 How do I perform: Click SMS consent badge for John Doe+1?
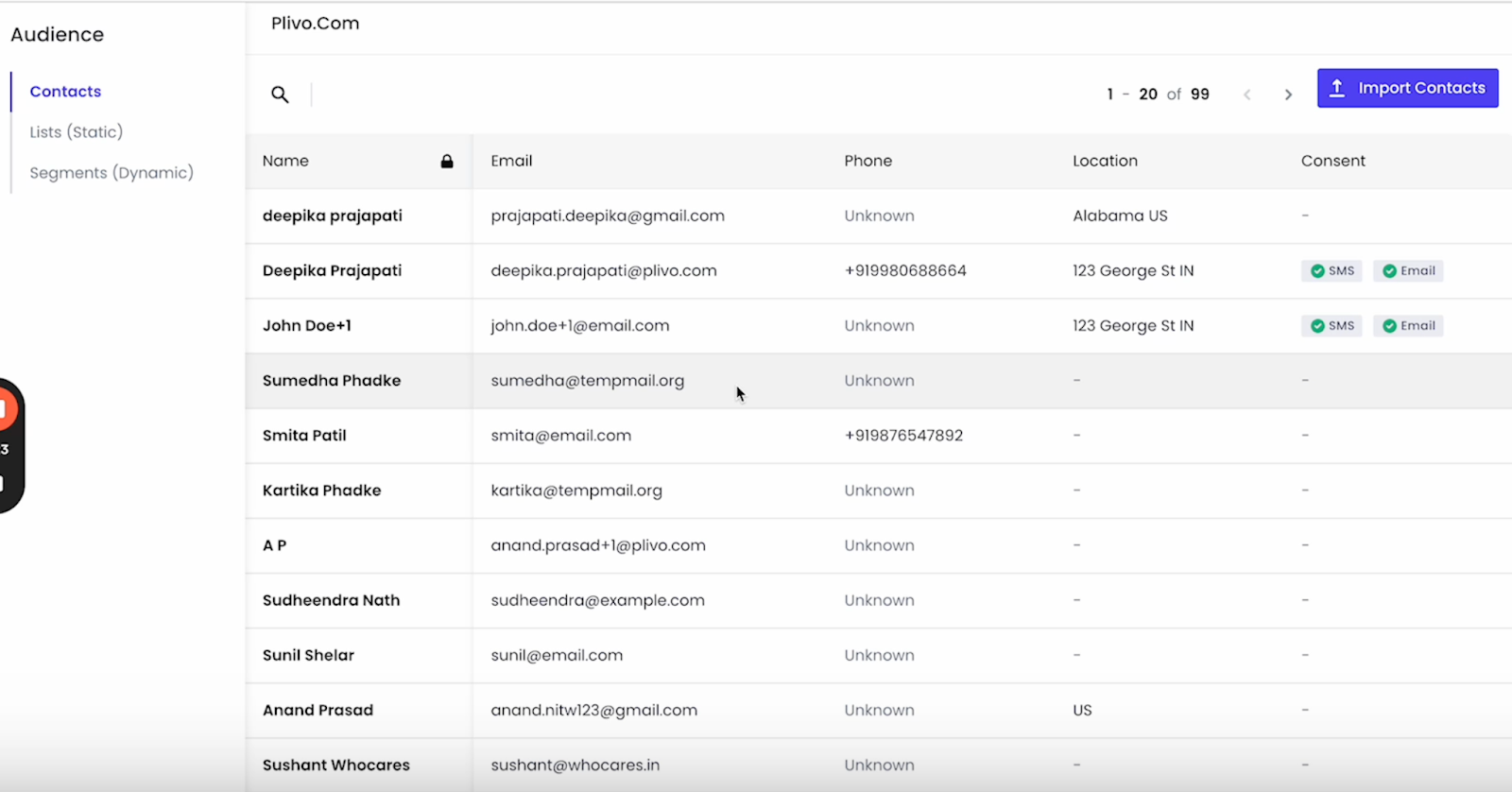coord(1332,326)
